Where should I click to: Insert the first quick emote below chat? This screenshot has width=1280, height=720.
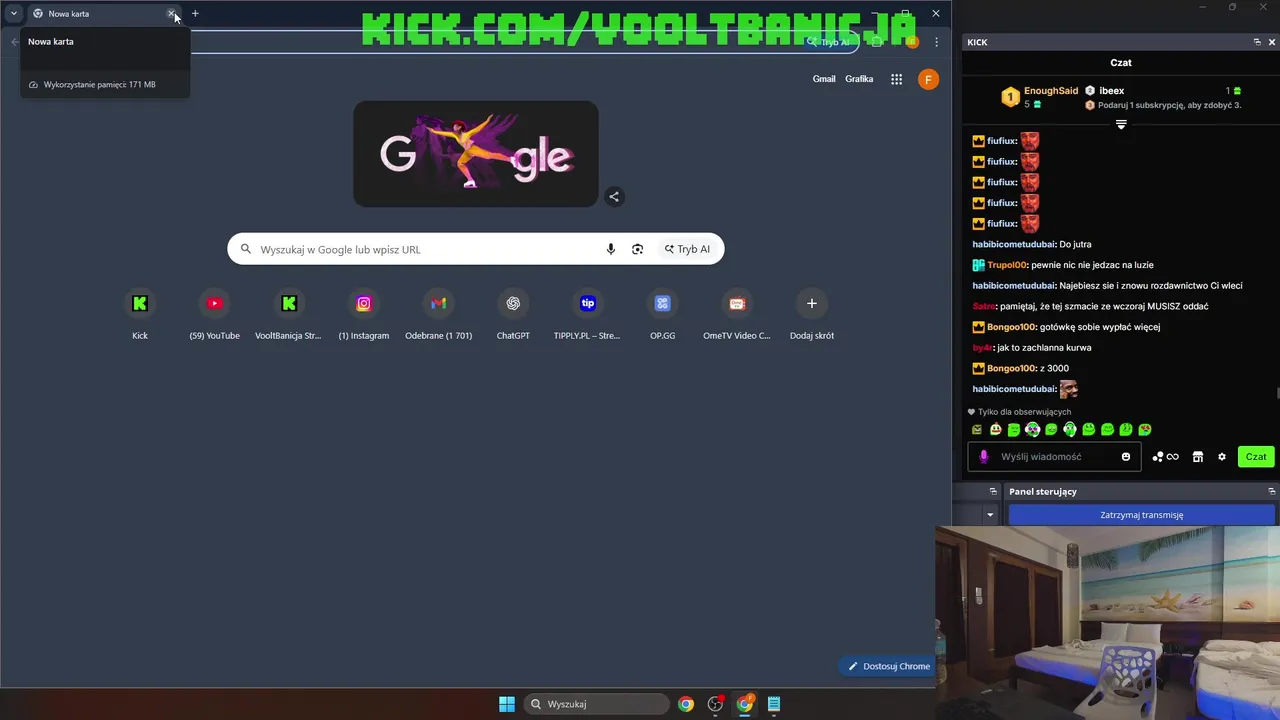(x=977, y=430)
